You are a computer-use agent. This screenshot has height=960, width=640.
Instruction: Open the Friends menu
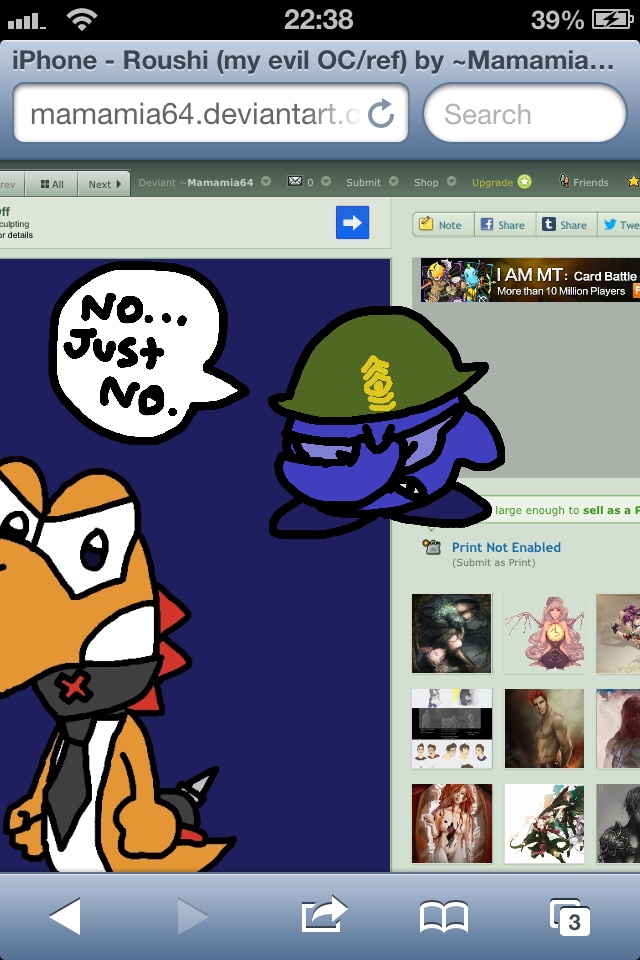[x=584, y=182]
